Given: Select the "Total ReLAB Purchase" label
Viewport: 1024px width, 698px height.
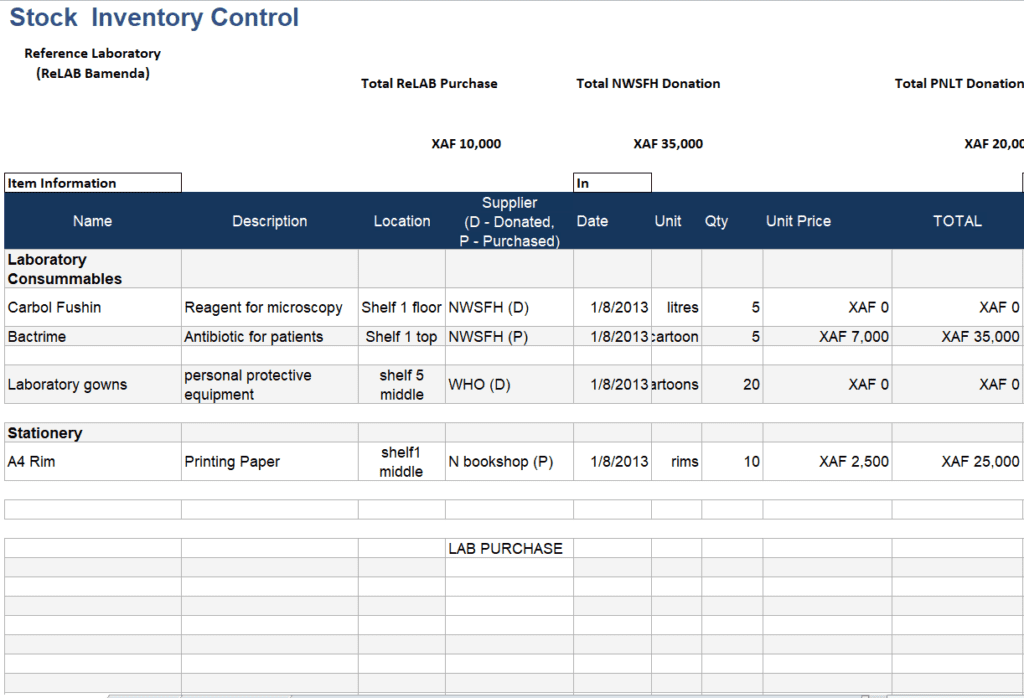Looking at the screenshot, I should 429,84.
